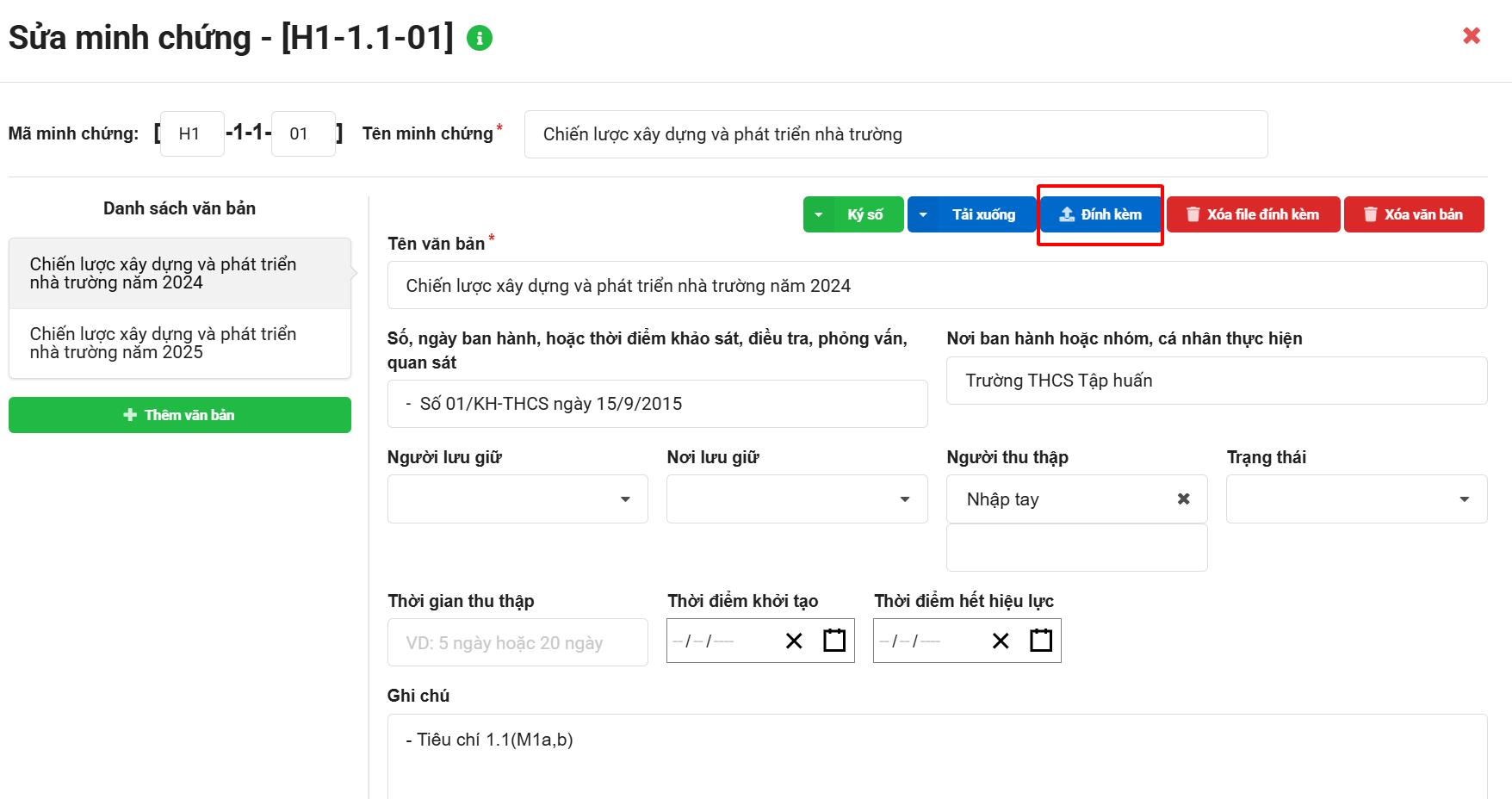Open the Trạng thái dropdown
The image size is (1512, 799).
pos(1356,499)
